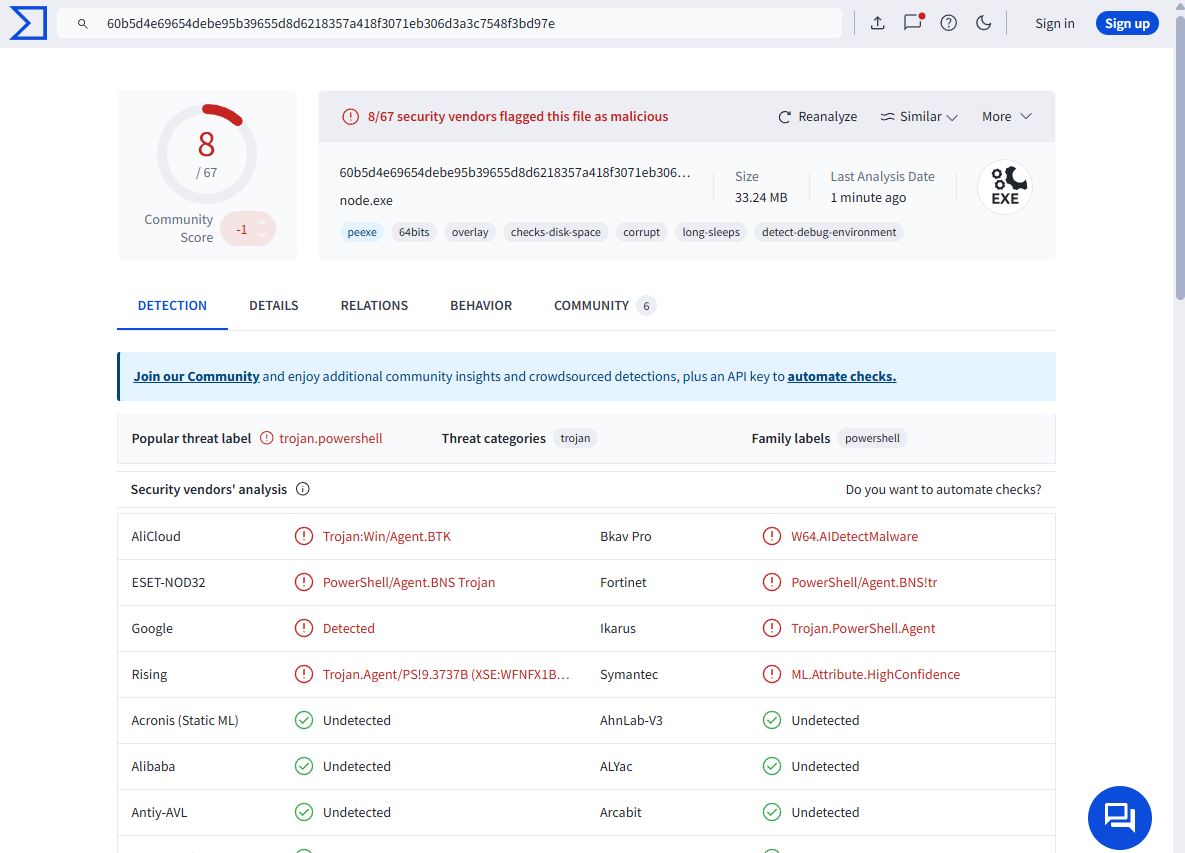Open the notifications chat icon

pos(912,23)
